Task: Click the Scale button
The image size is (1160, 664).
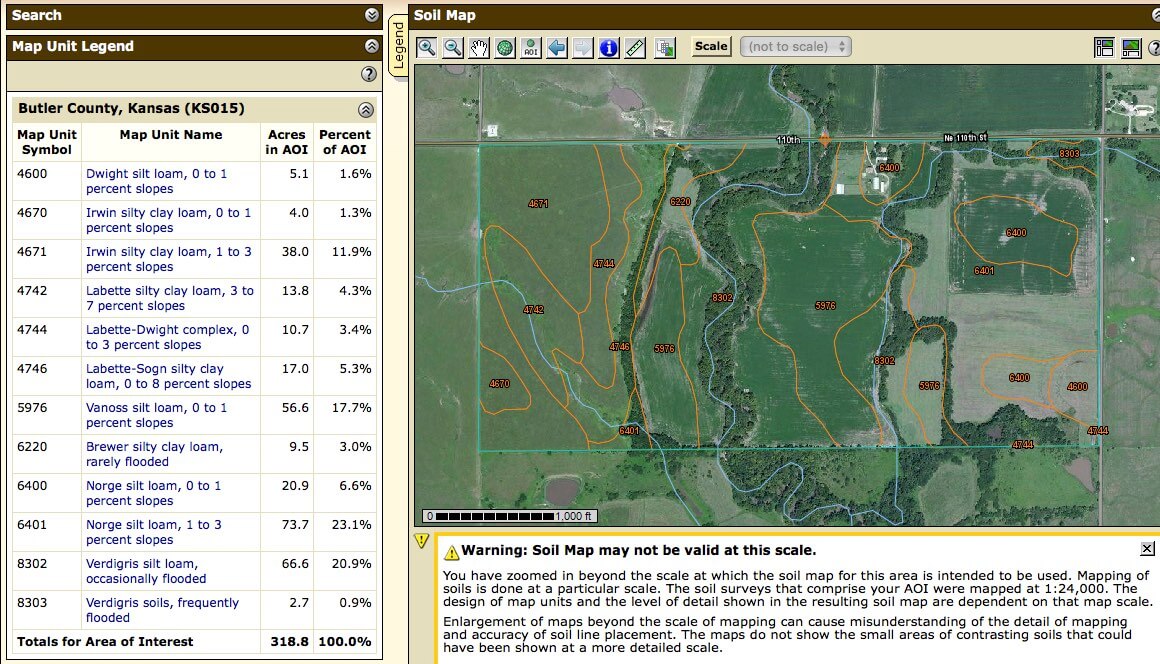Action: coord(711,46)
